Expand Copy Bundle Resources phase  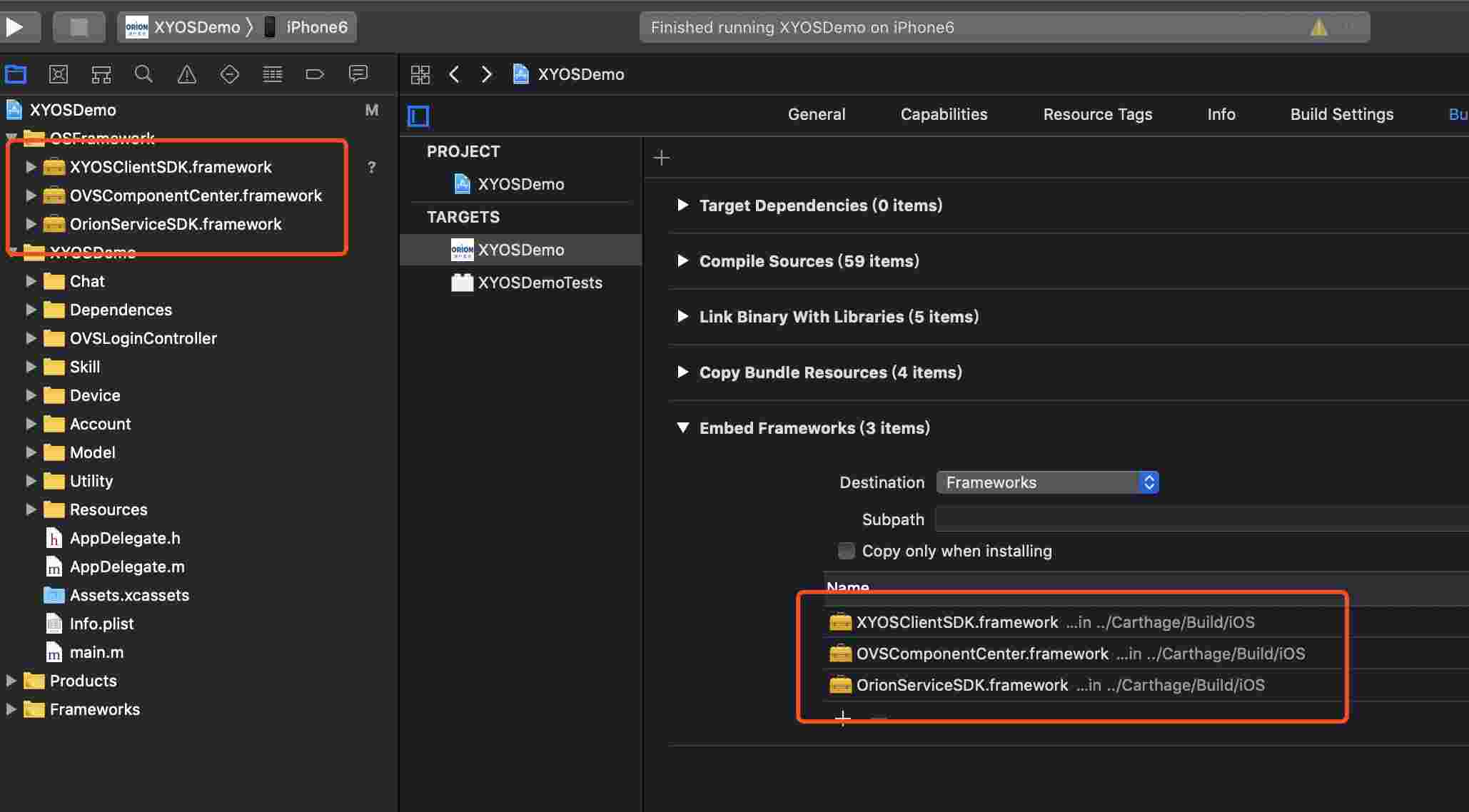tap(683, 372)
